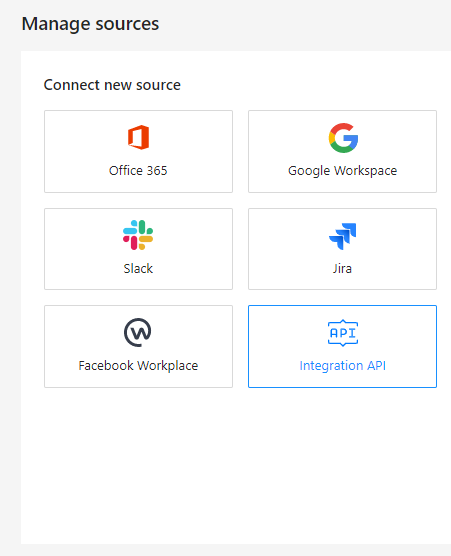Select the Google Workspace text label
Viewport: 451px width, 556px height.
coord(343,171)
